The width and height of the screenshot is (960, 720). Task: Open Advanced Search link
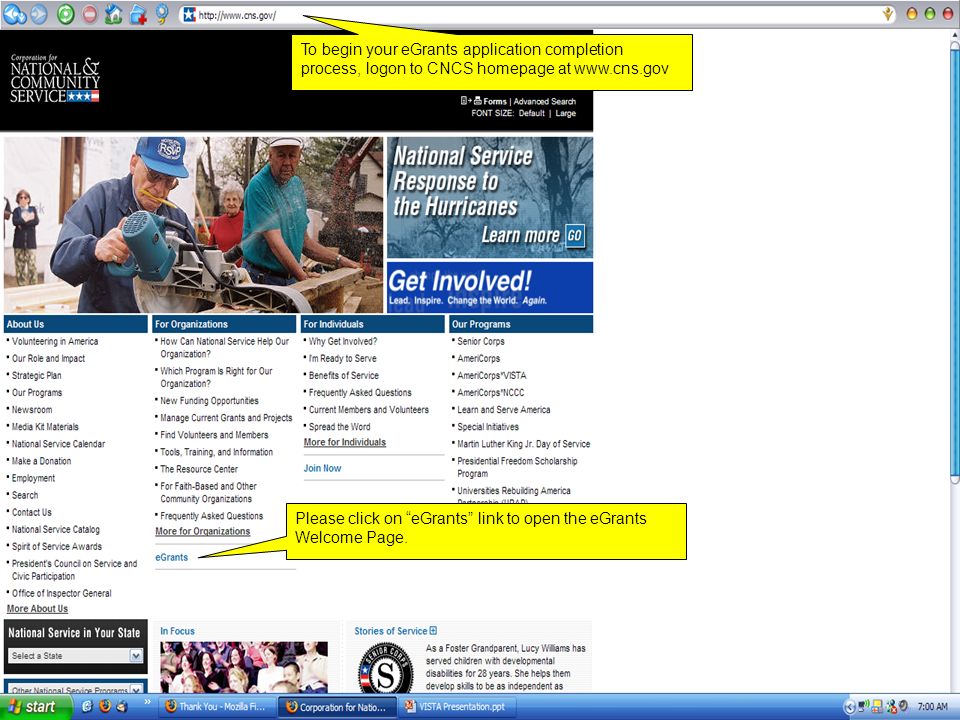click(x=544, y=102)
